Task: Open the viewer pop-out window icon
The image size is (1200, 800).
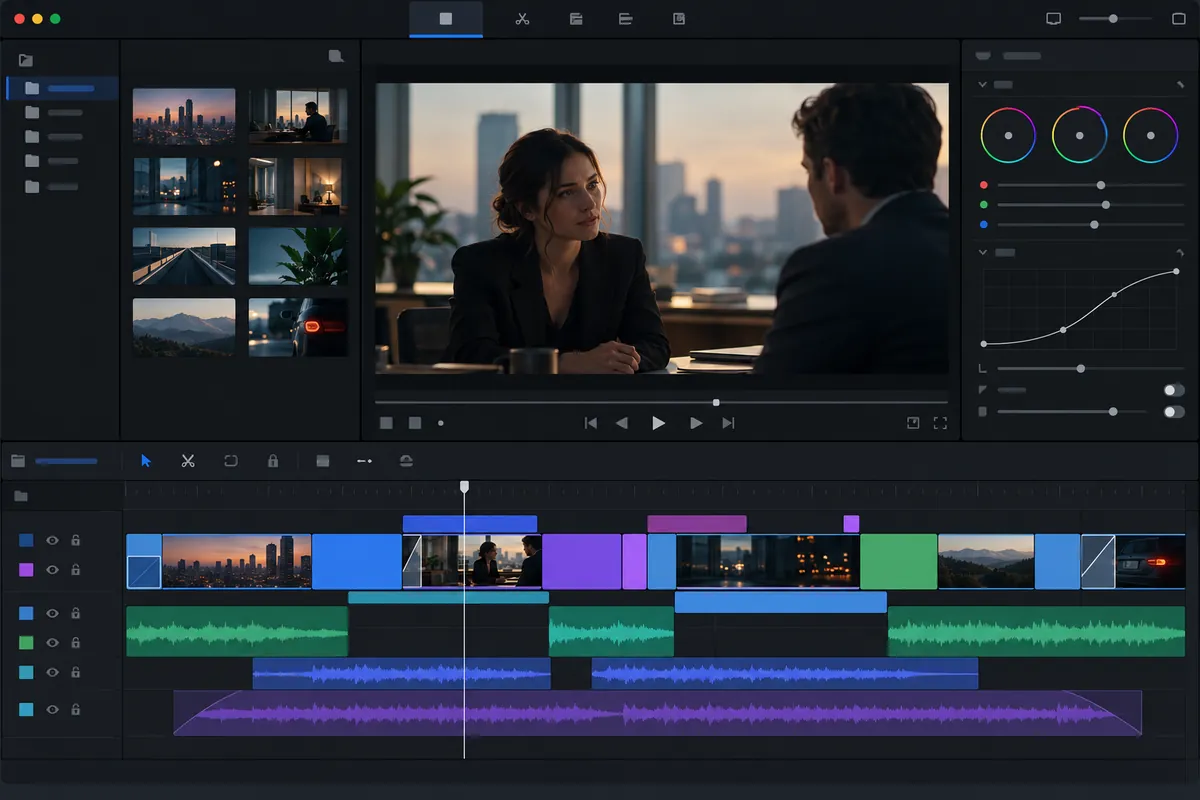Action: [912, 423]
